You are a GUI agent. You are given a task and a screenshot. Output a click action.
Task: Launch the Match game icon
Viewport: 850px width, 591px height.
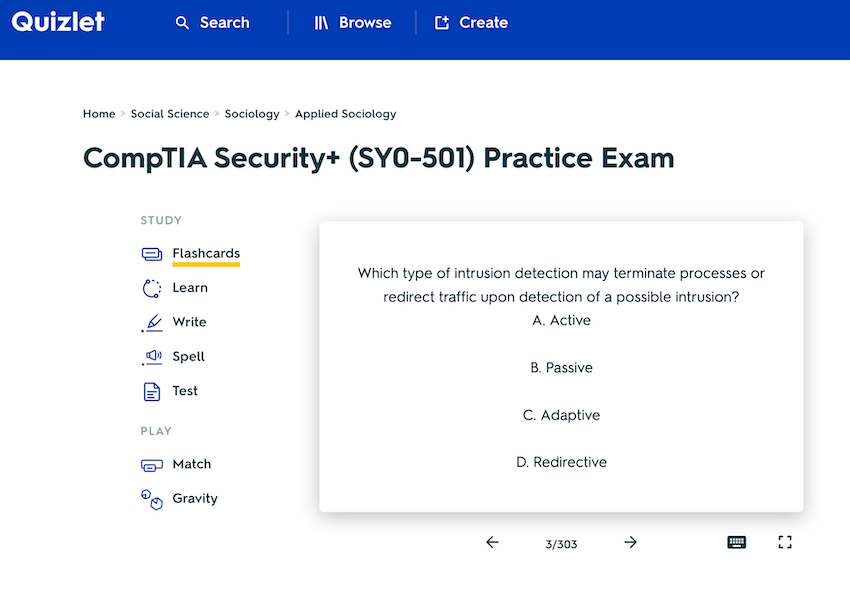pos(152,465)
